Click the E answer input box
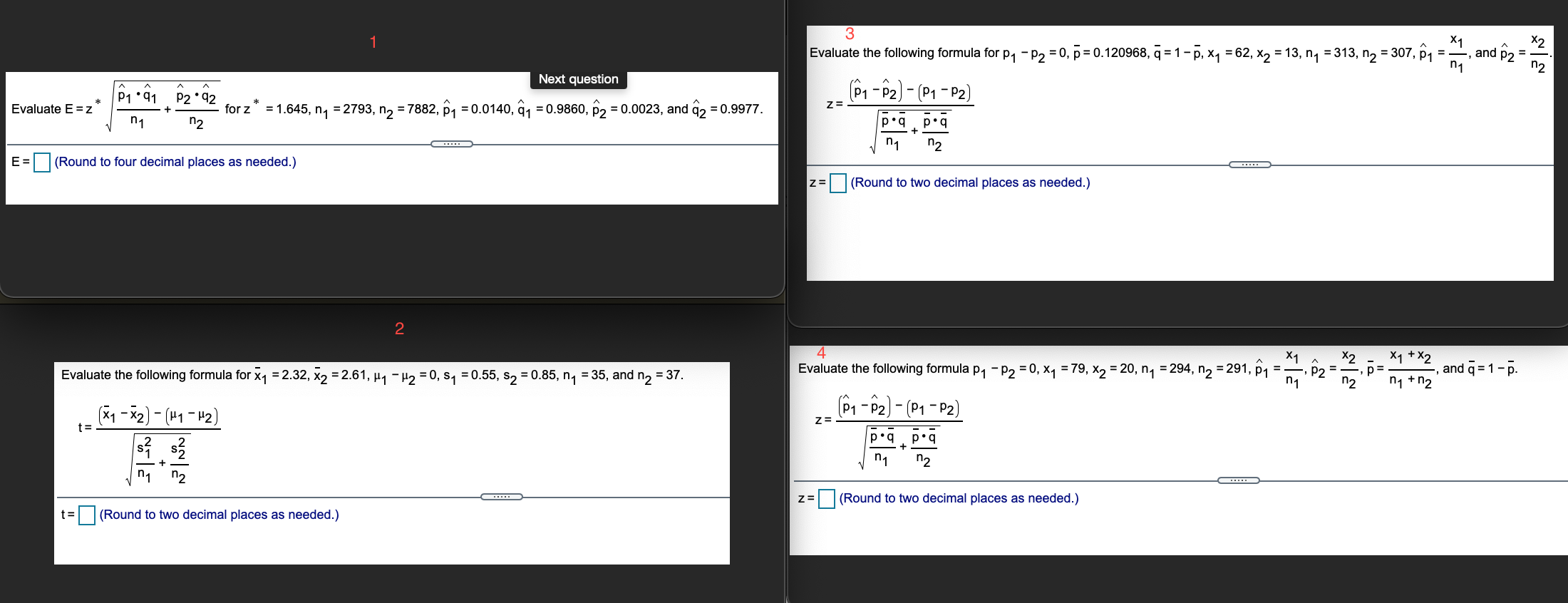The width and height of the screenshot is (1568, 603). click(42, 163)
